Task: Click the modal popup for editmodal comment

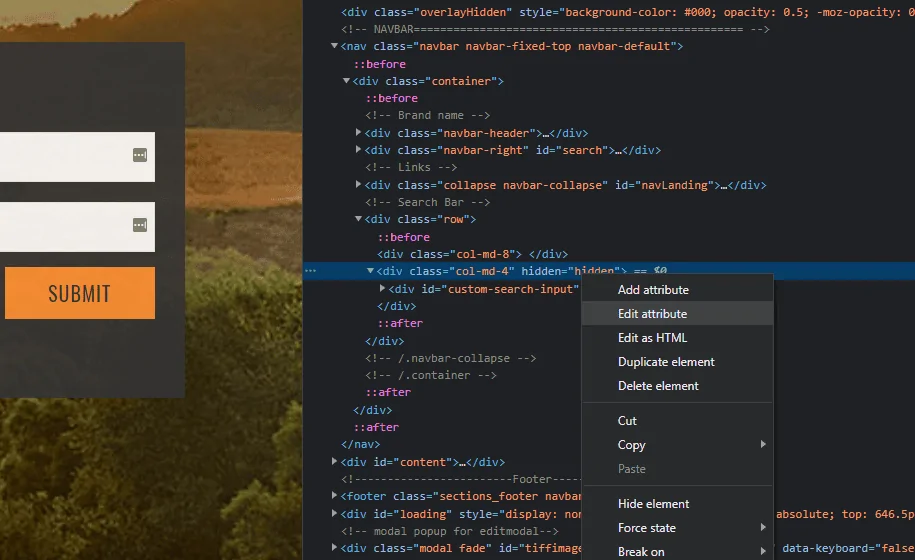Action: [450, 531]
